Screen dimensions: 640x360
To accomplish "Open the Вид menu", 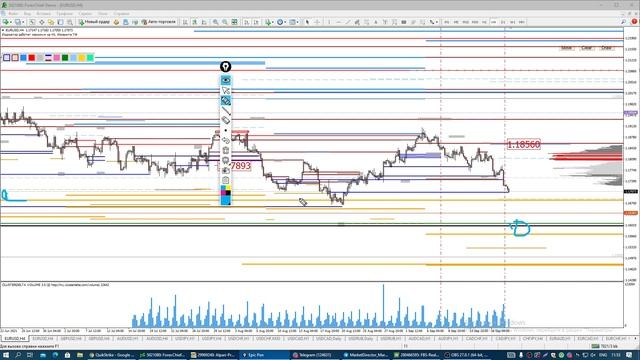I will click(x=27, y=13).
